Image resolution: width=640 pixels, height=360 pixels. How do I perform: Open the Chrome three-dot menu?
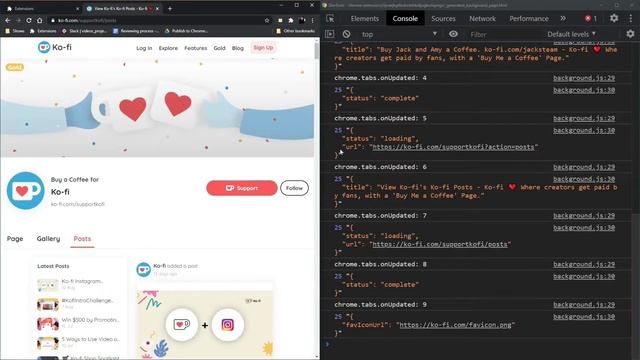coord(313,20)
